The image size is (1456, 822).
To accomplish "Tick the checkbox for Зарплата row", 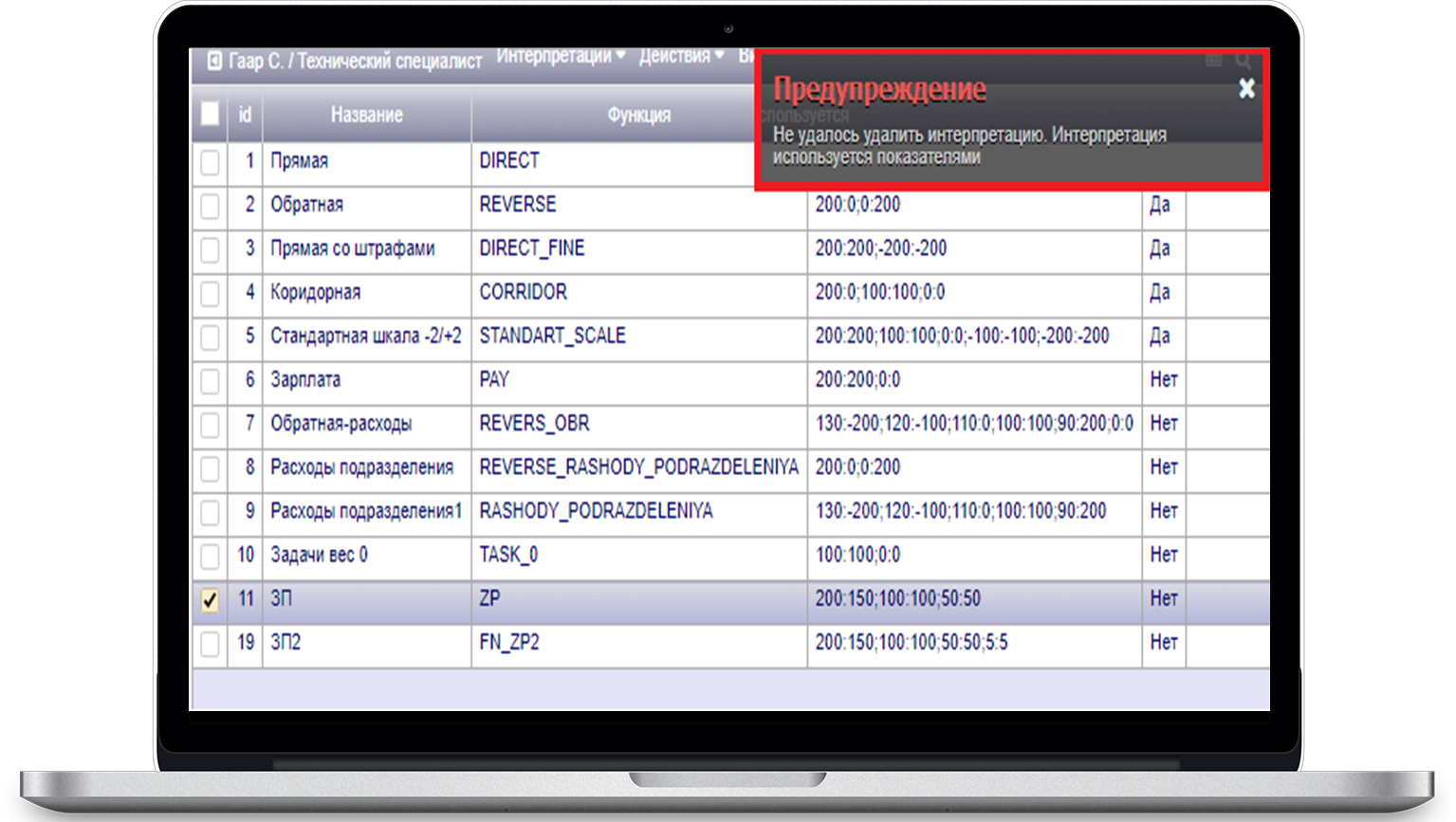I will (x=210, y=381).
